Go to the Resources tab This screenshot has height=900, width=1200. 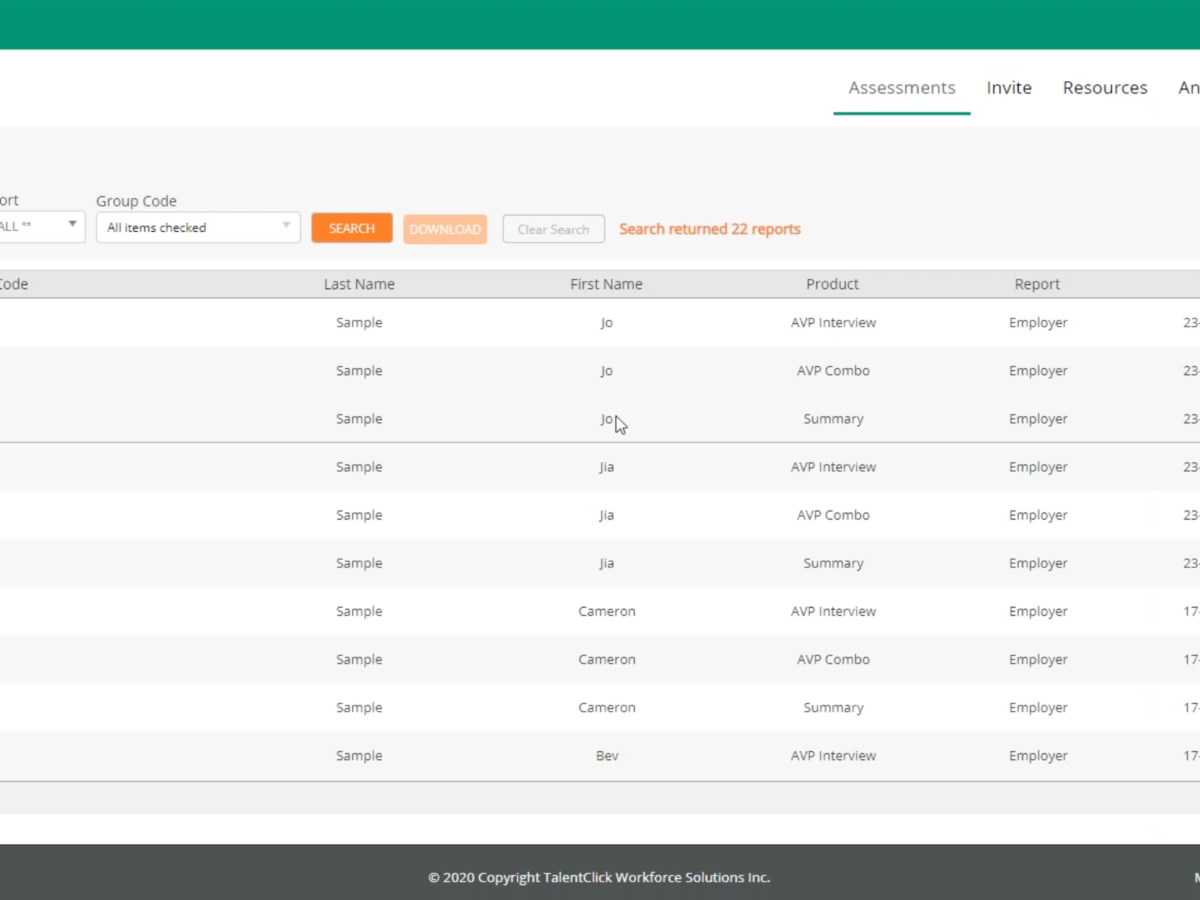click(1104, 88)
